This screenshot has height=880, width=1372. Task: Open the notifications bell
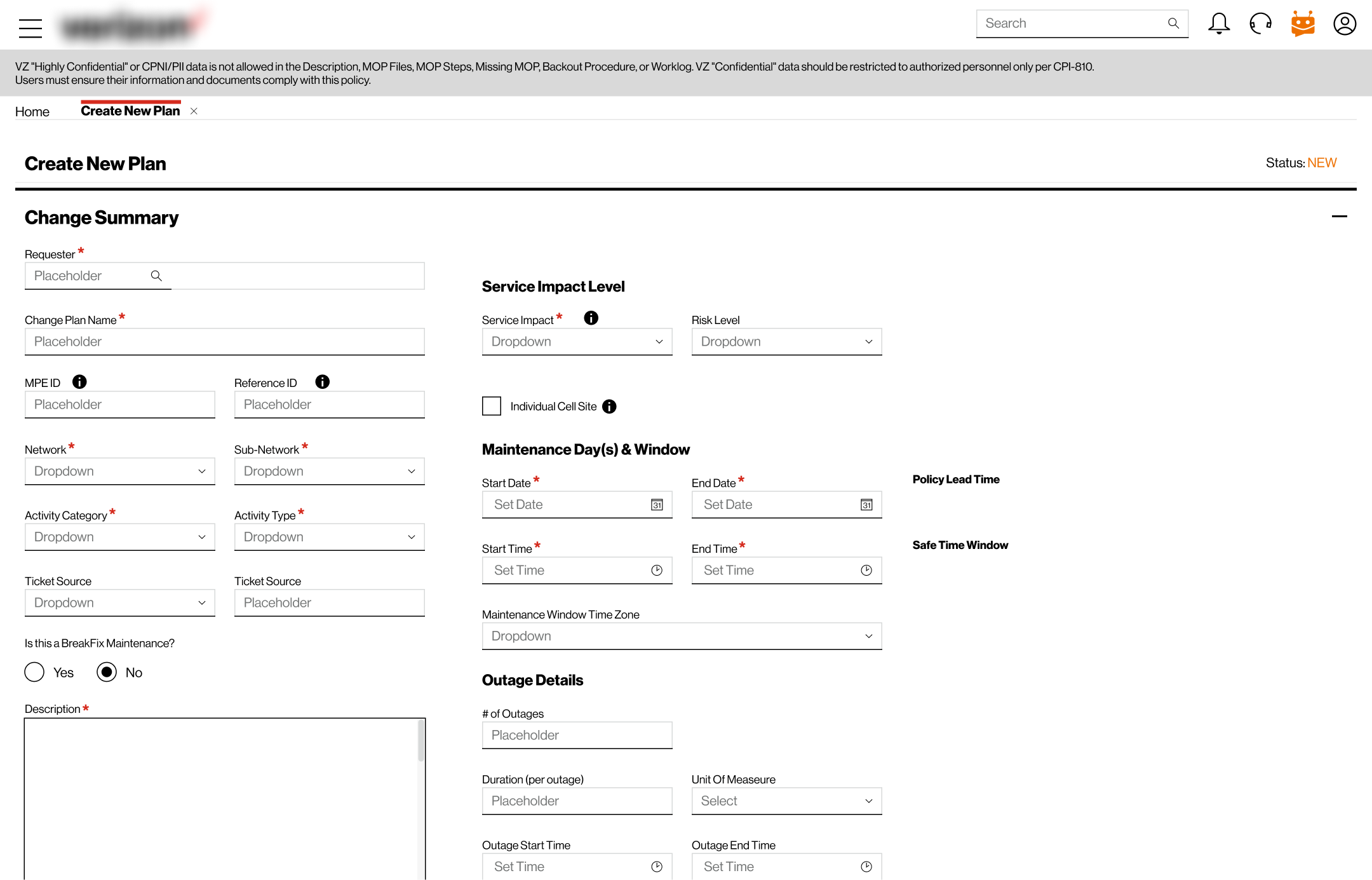coord(1218,24)
